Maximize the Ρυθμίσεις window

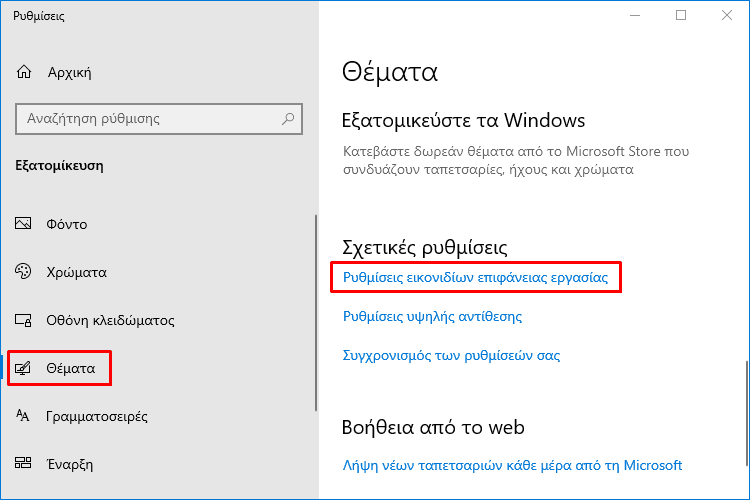point(681,15)
